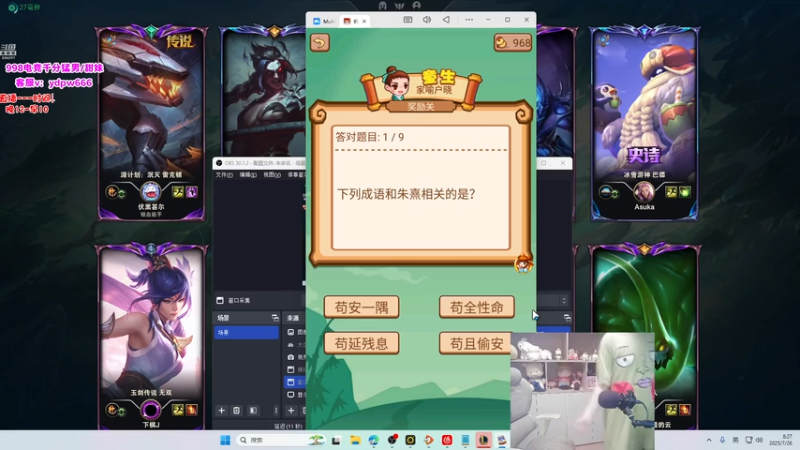Screen dimensions: 800x450
Task: Click the ping indicator 27毫秒
Action: pyautogui.click(x=24, y=8)
